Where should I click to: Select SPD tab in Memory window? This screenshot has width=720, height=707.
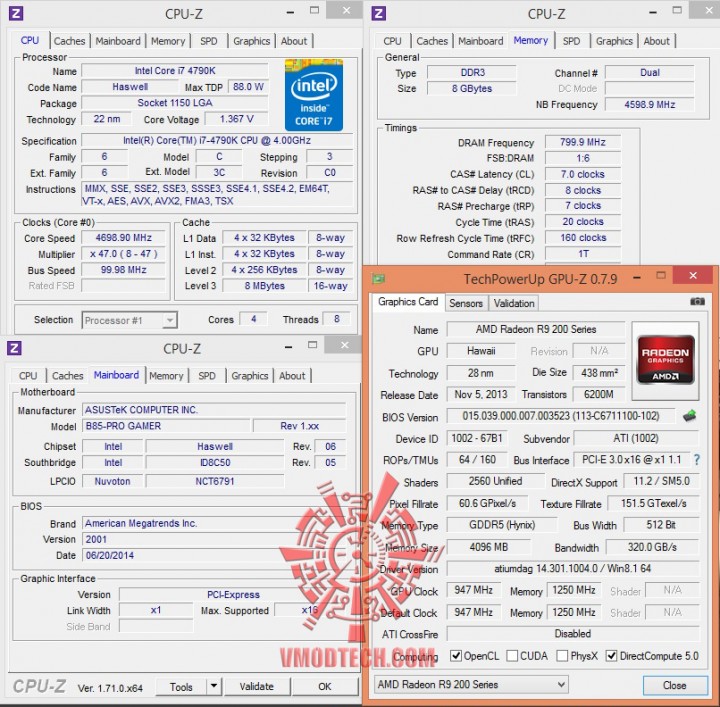tap(571, 41)
